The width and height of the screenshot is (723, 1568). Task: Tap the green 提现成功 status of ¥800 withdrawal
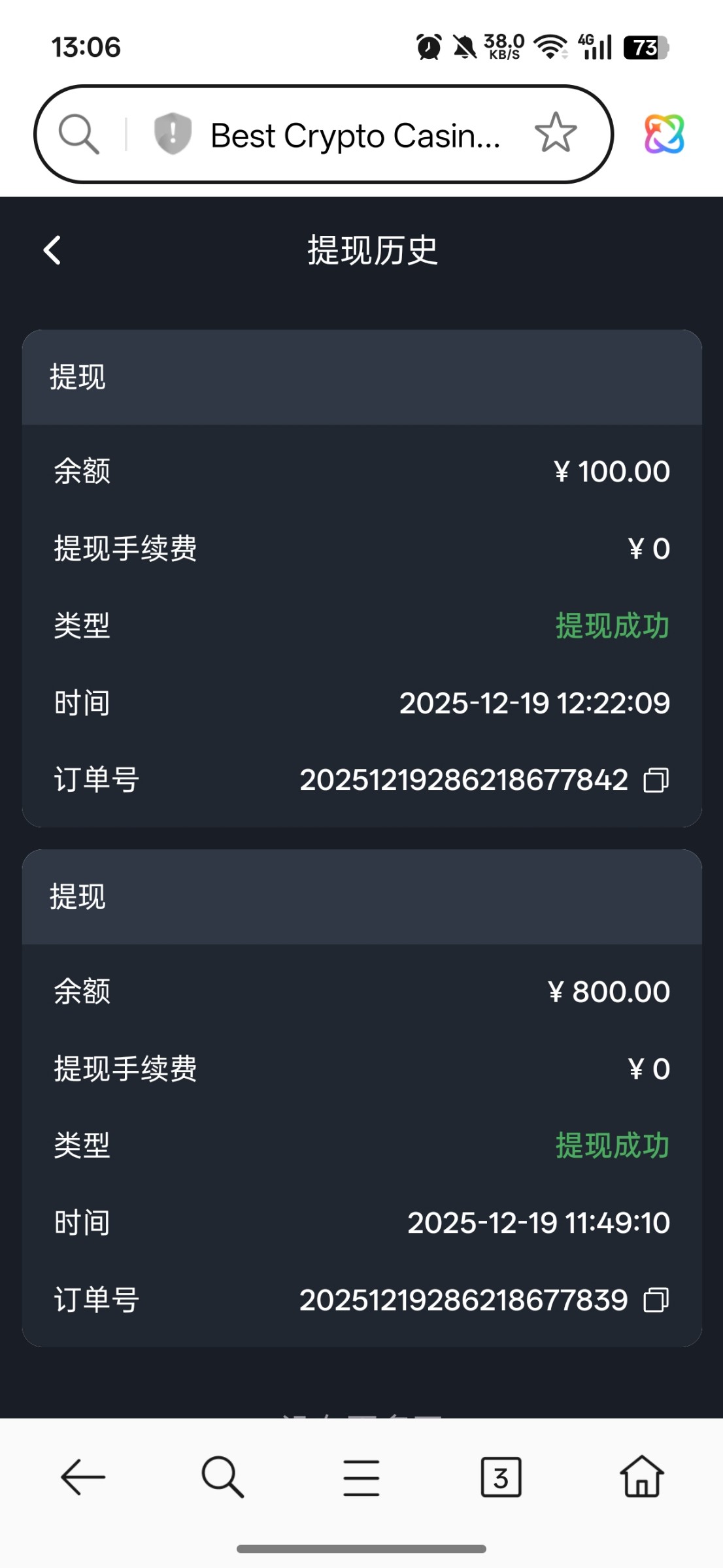coord(613,1145)
